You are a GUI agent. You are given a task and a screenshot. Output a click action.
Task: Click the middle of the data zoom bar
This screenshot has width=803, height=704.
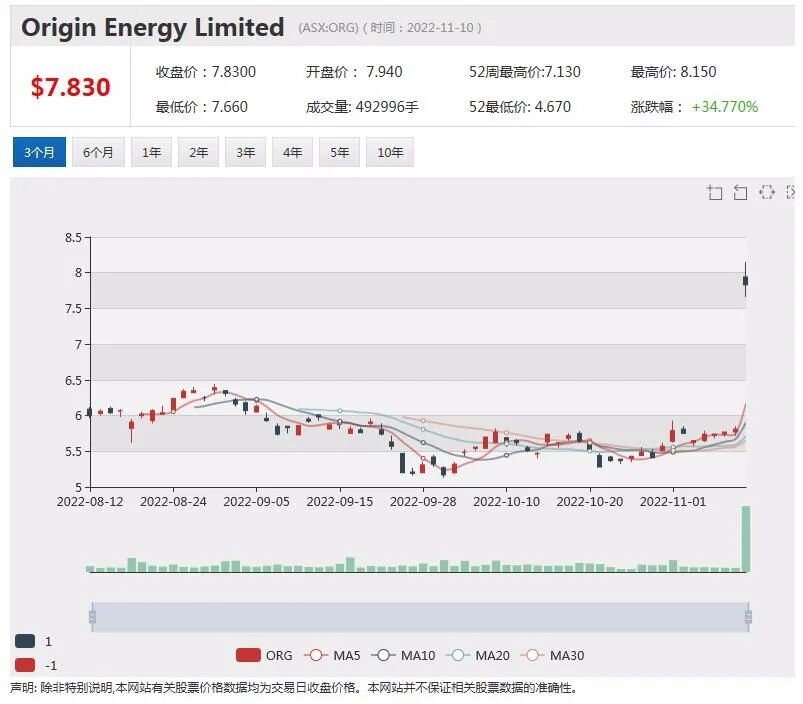(x=420, y=616)
